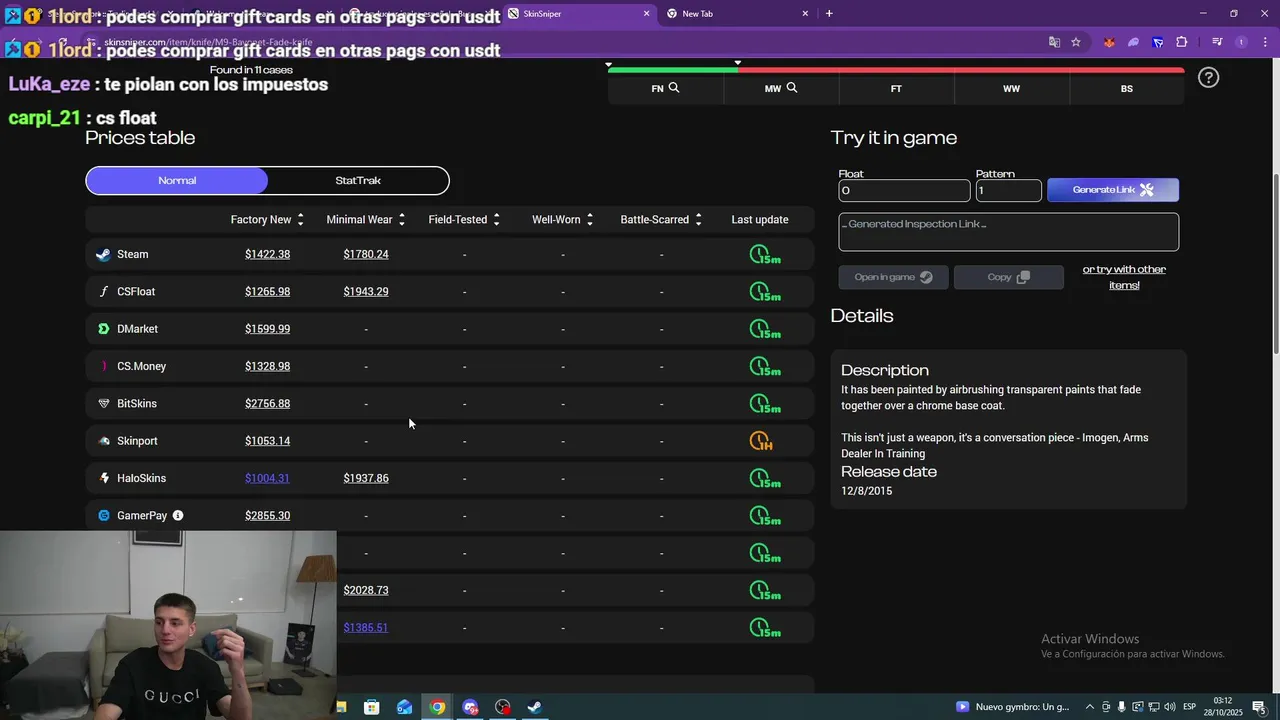Select the Normal price toggle
The height and width of the screenshot is (720, 1280).
coord(177,181)
